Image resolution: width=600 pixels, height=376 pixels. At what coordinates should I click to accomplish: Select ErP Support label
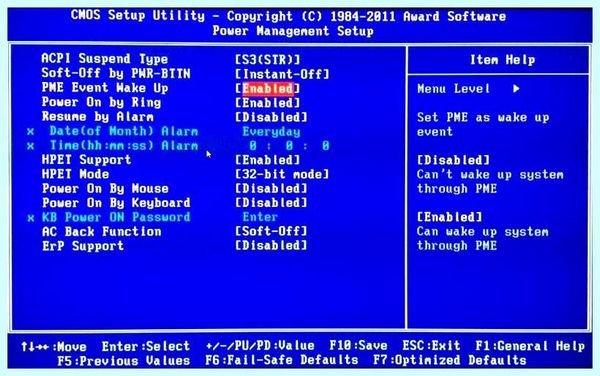point(83,246)
